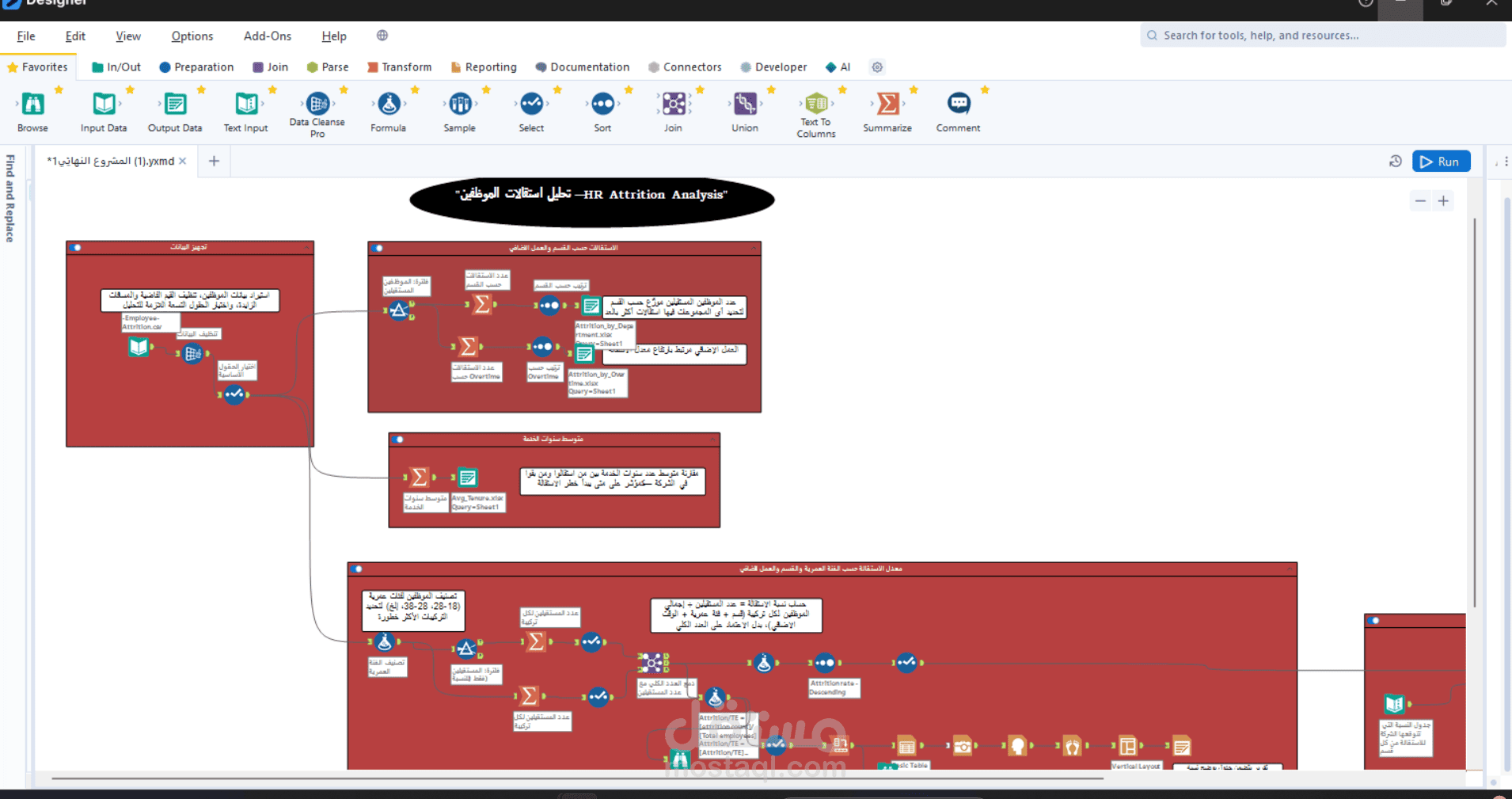1512x799 pixels.
Task: Select the Text To Columns tool
Action: point(816,104)
